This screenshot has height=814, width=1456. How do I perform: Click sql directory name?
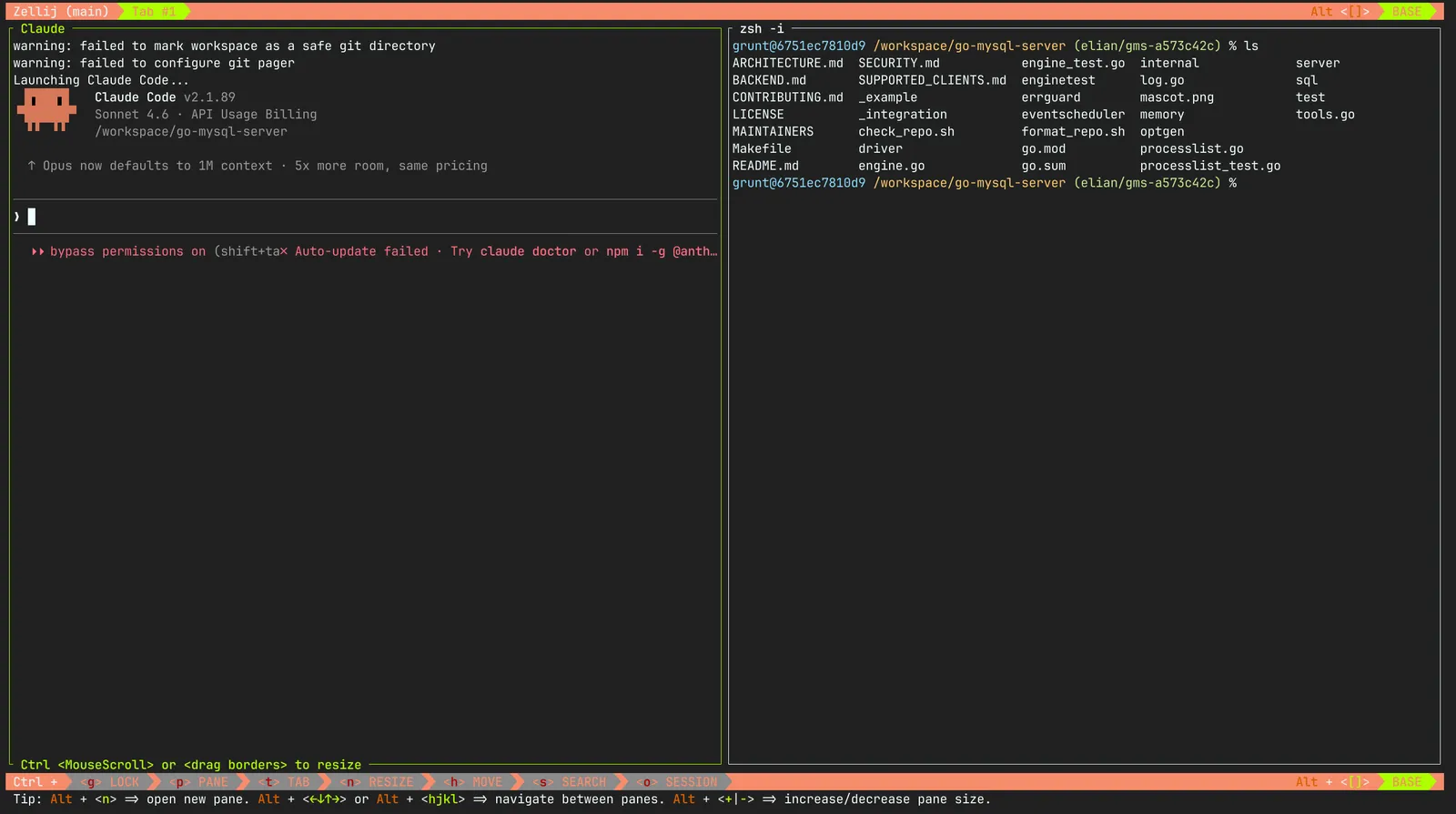[x=1307, y=80]
